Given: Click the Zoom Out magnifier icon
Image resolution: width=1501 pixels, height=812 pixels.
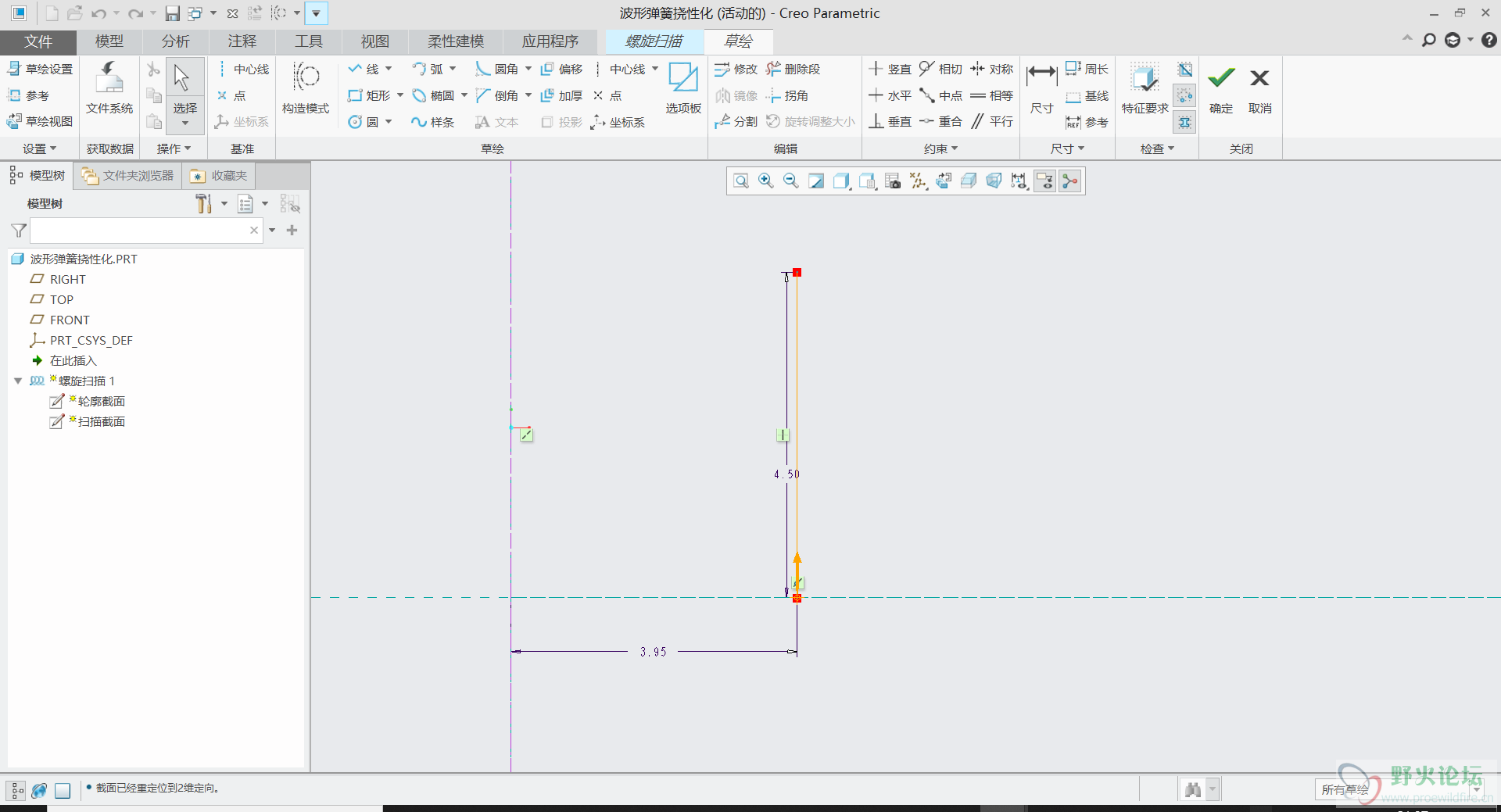Looking at the screenshot, I should point(791,181).
